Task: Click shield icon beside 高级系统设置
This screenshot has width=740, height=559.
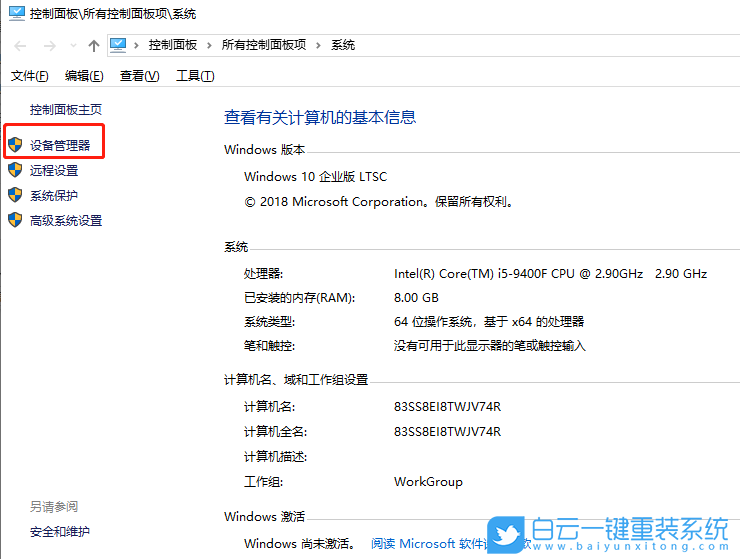Action: [15, 220]
